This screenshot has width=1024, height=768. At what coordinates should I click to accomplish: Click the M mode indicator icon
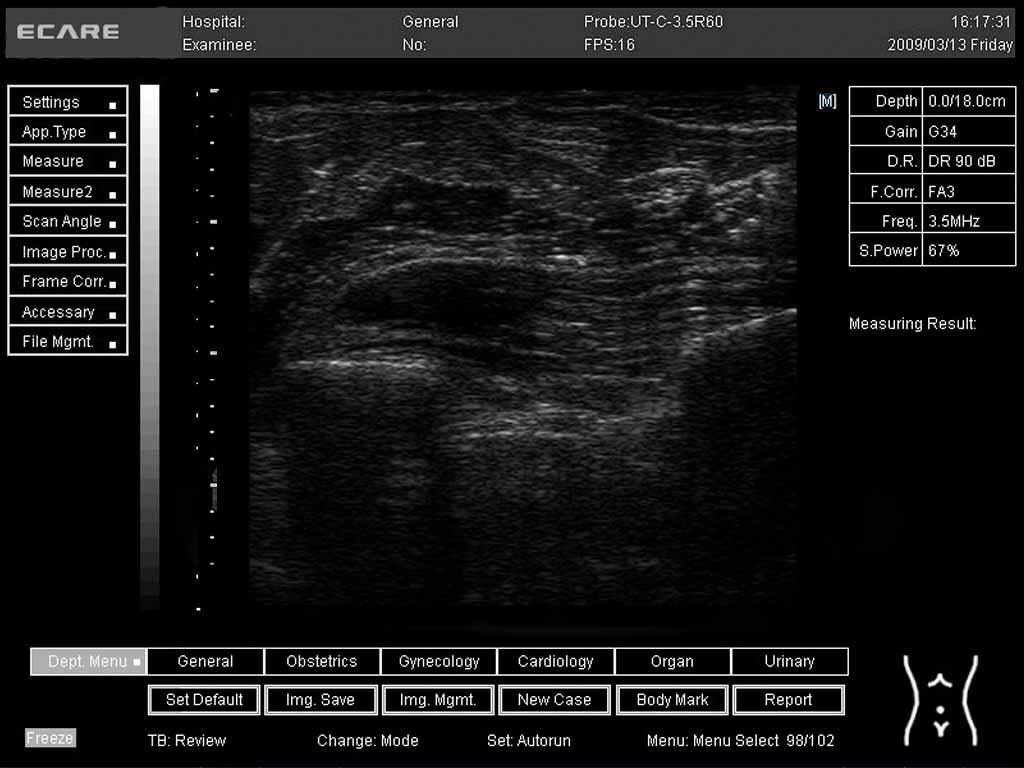pos(827,101)
